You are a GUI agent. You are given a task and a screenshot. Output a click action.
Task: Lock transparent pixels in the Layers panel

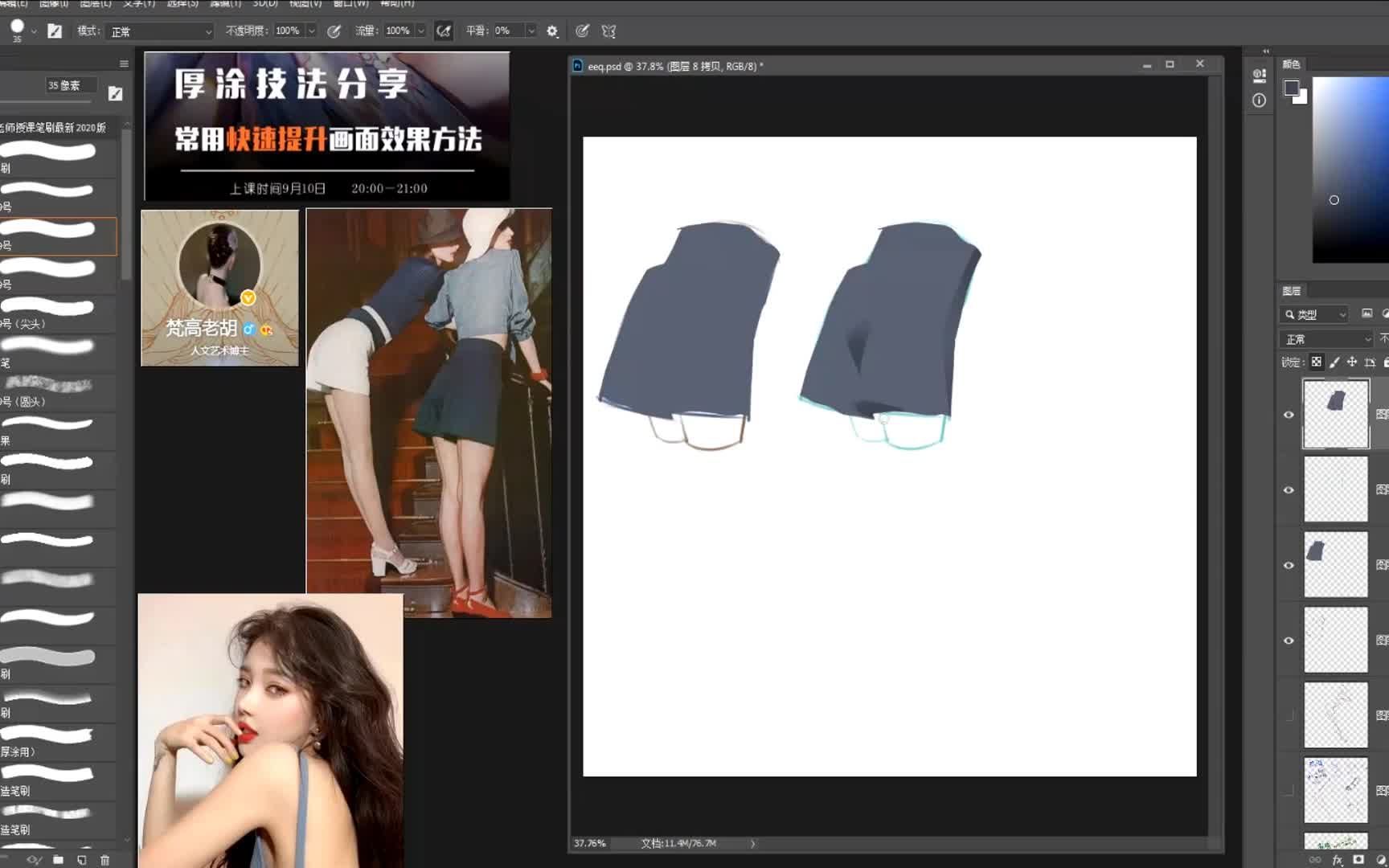1316,362
